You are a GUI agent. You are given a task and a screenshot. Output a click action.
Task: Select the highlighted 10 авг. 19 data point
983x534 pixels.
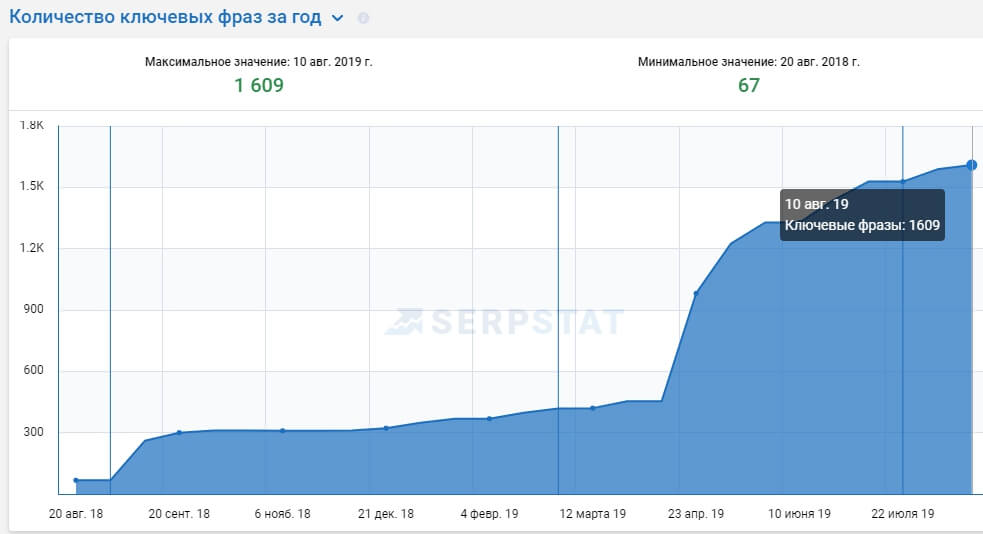tap(972, 165)
